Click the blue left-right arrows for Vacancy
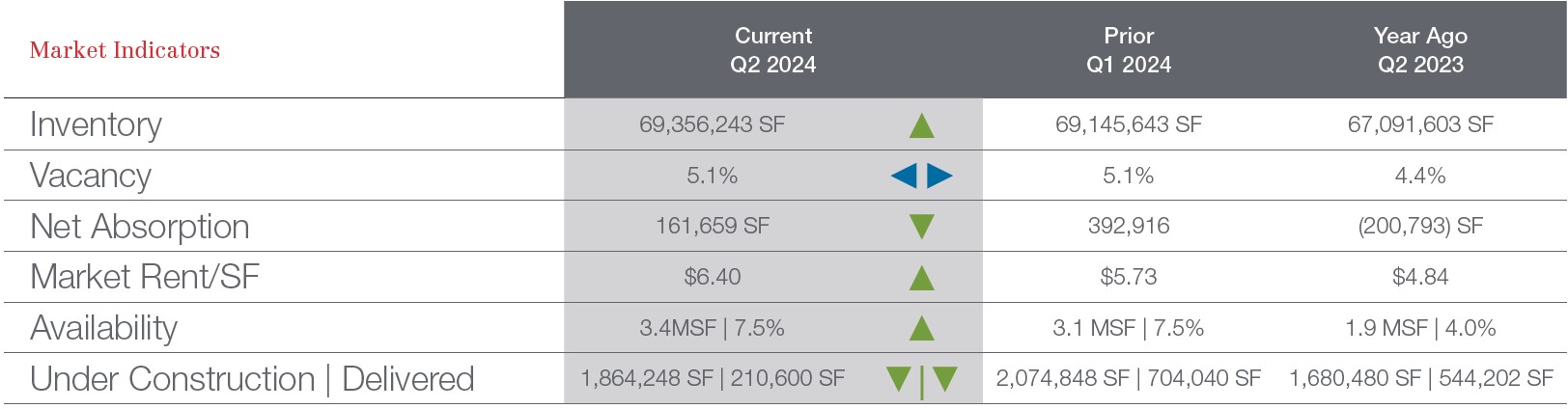 (x=921, y=176)
